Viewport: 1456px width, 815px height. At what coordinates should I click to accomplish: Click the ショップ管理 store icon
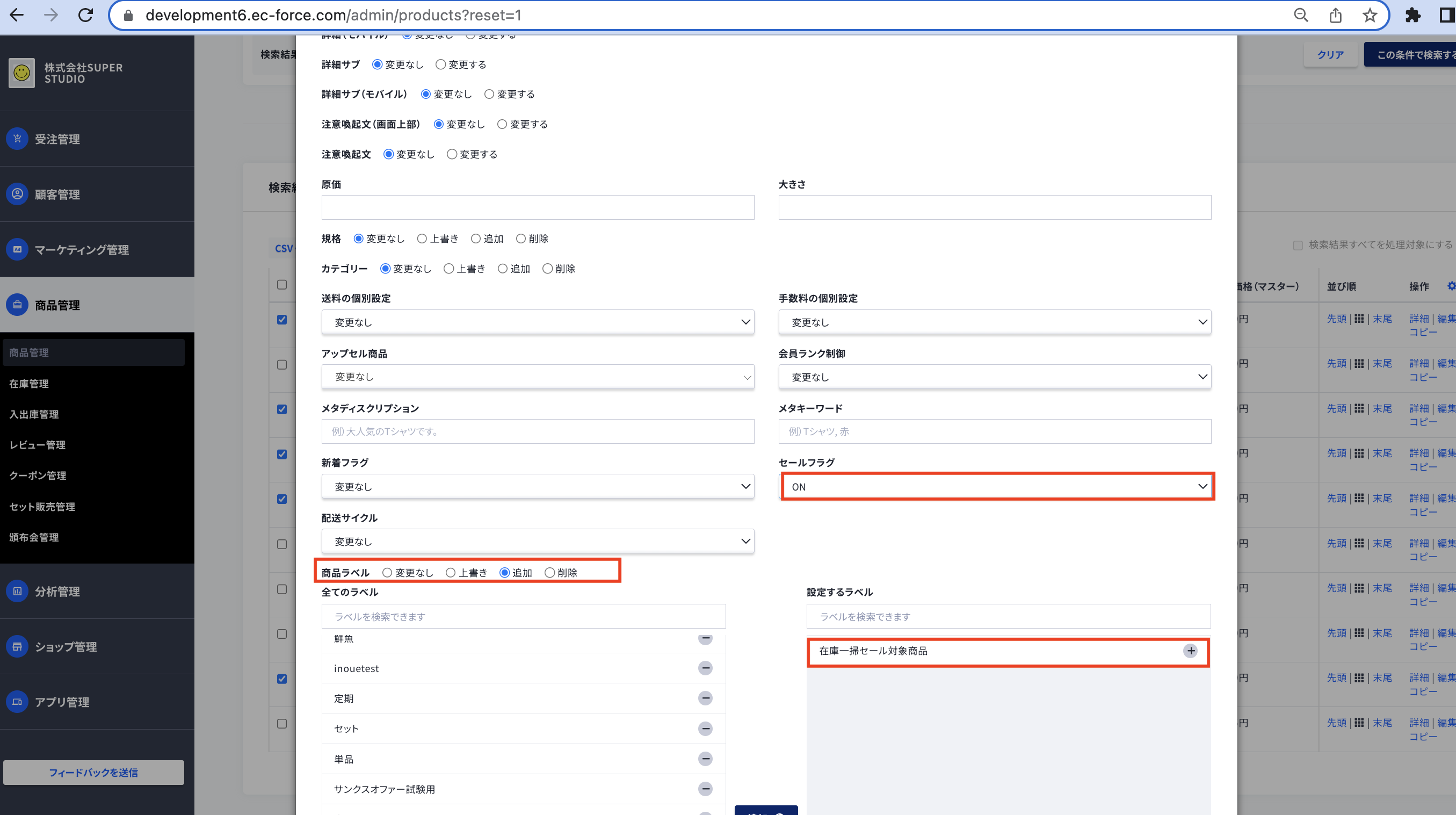(x=18, y=646)
